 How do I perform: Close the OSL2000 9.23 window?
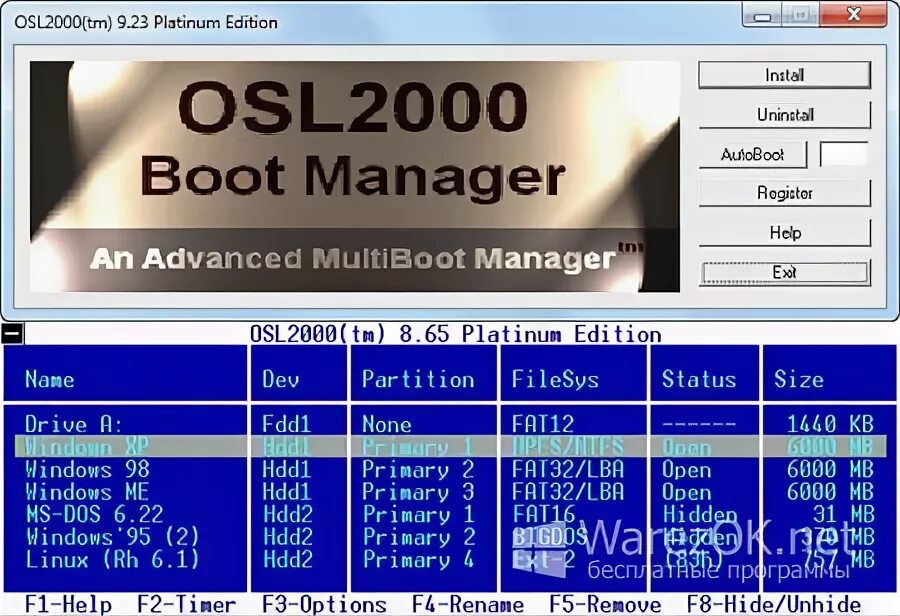(x=853, y=15)
